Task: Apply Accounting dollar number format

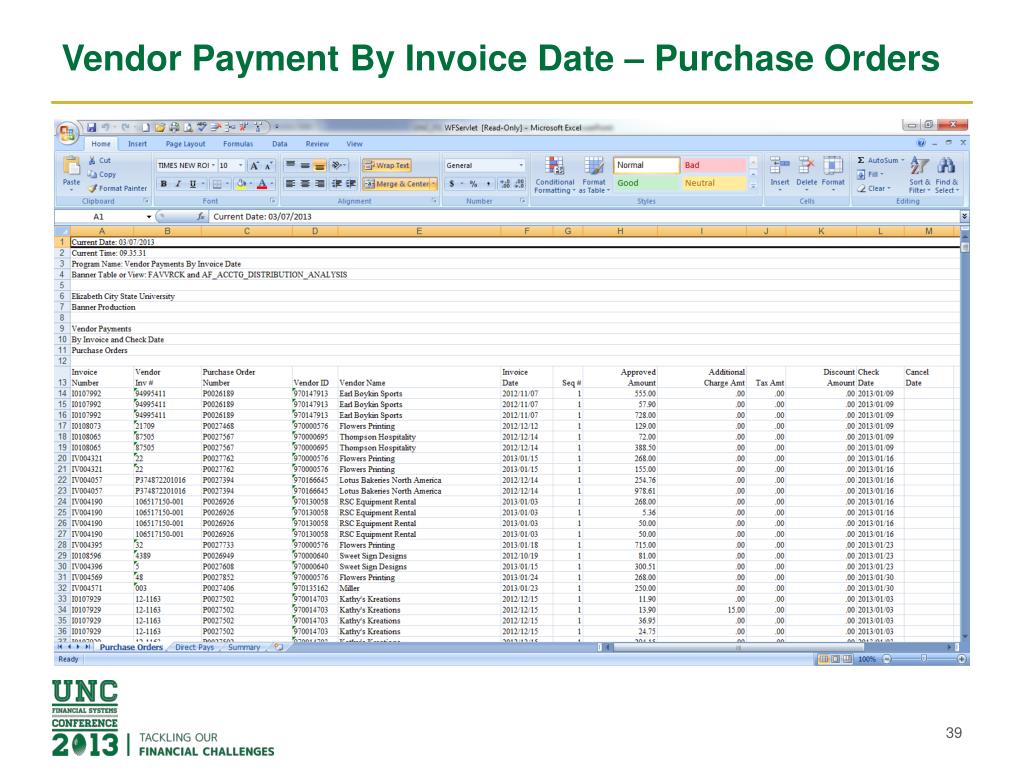Action: click(x=451, y=184)
